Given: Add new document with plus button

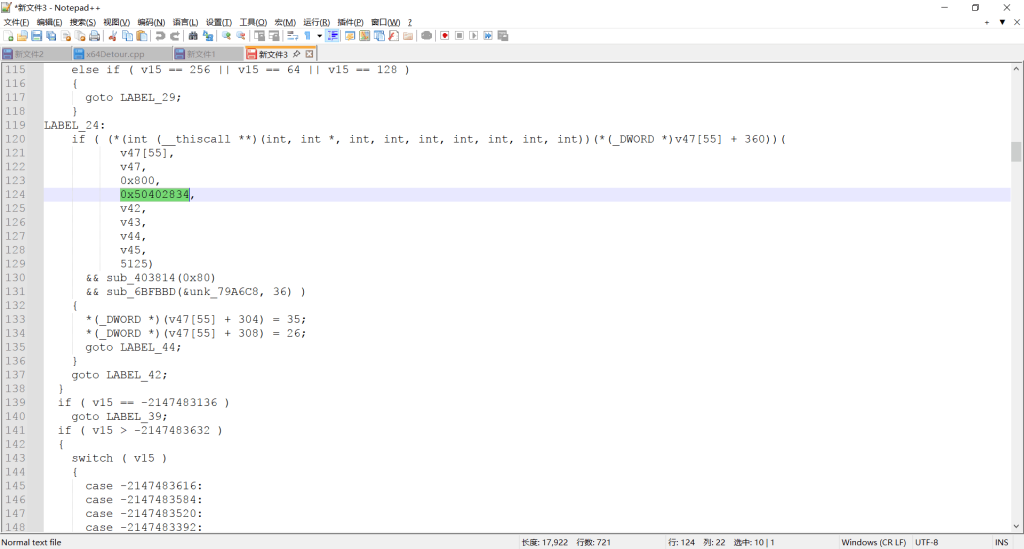Looking at the screenshot, I should 987,22.
